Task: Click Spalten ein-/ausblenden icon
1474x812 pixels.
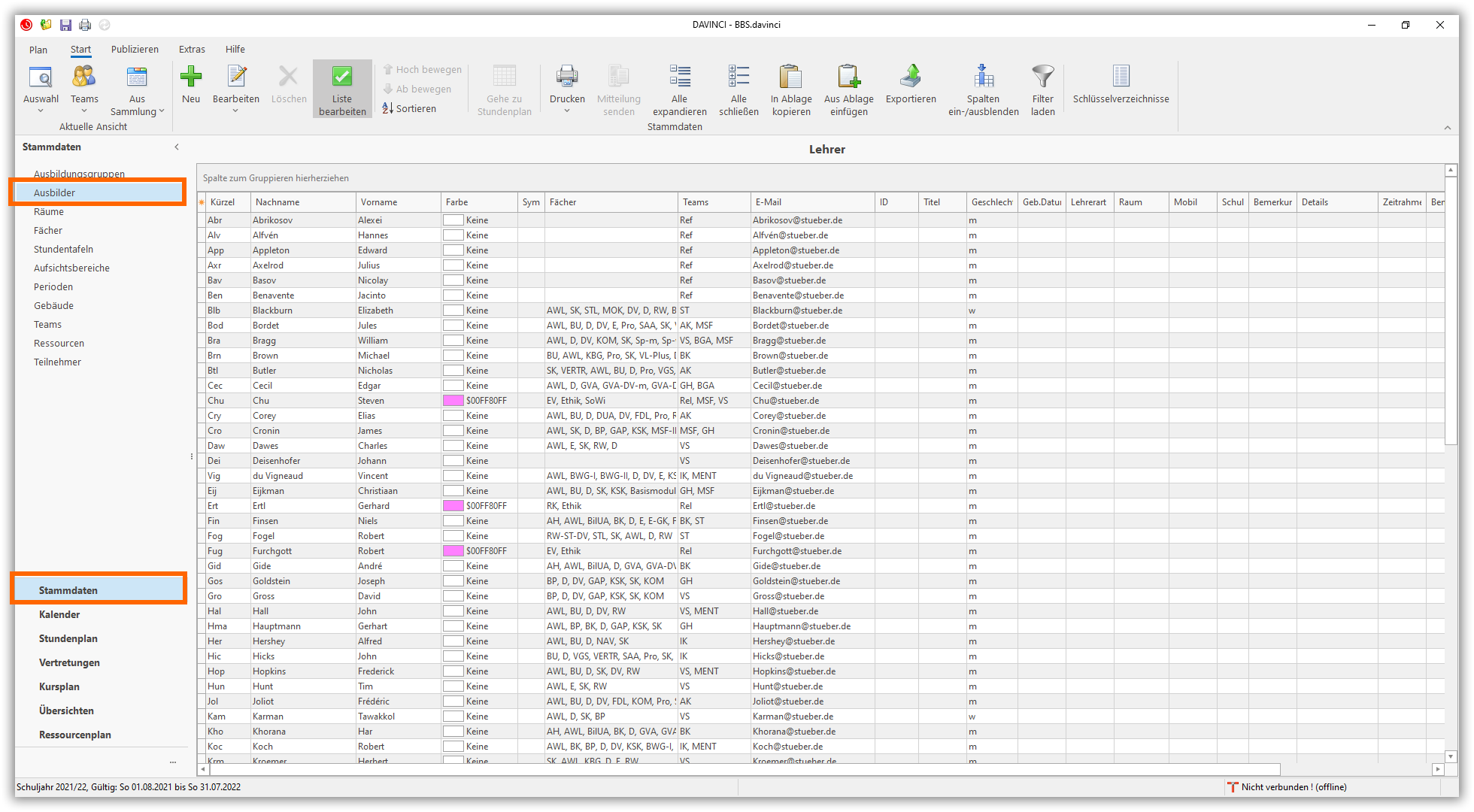Action: tap(983, 77)
